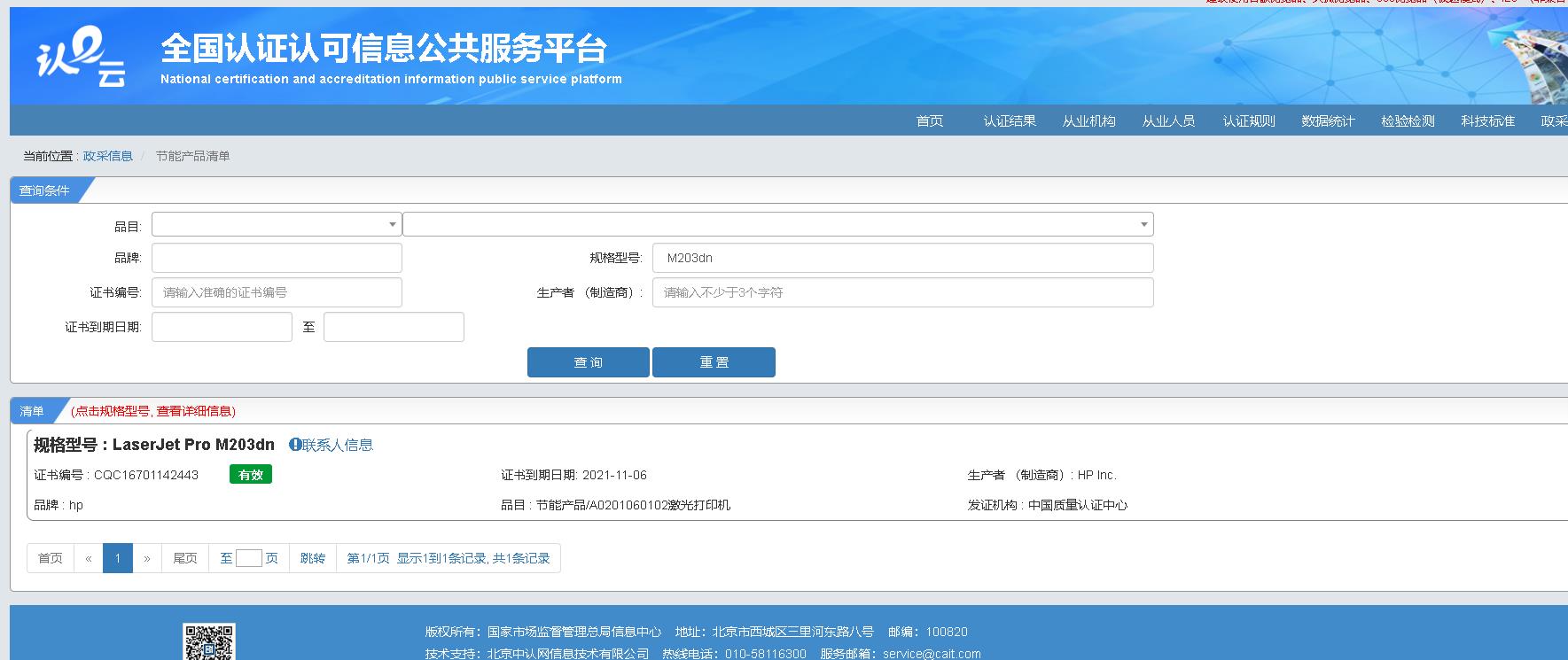
Task: Click the manufacturer text HP Inc.
Action: coord(1097,475)
